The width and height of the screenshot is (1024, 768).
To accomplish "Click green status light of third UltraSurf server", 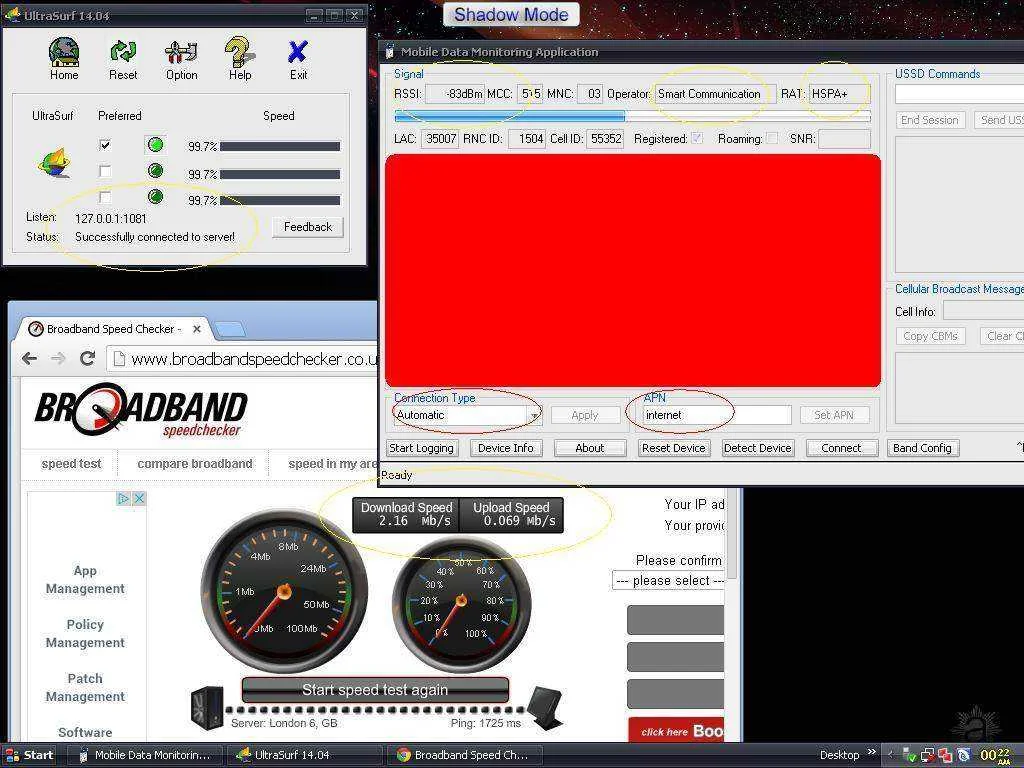I will pos(155,197).
